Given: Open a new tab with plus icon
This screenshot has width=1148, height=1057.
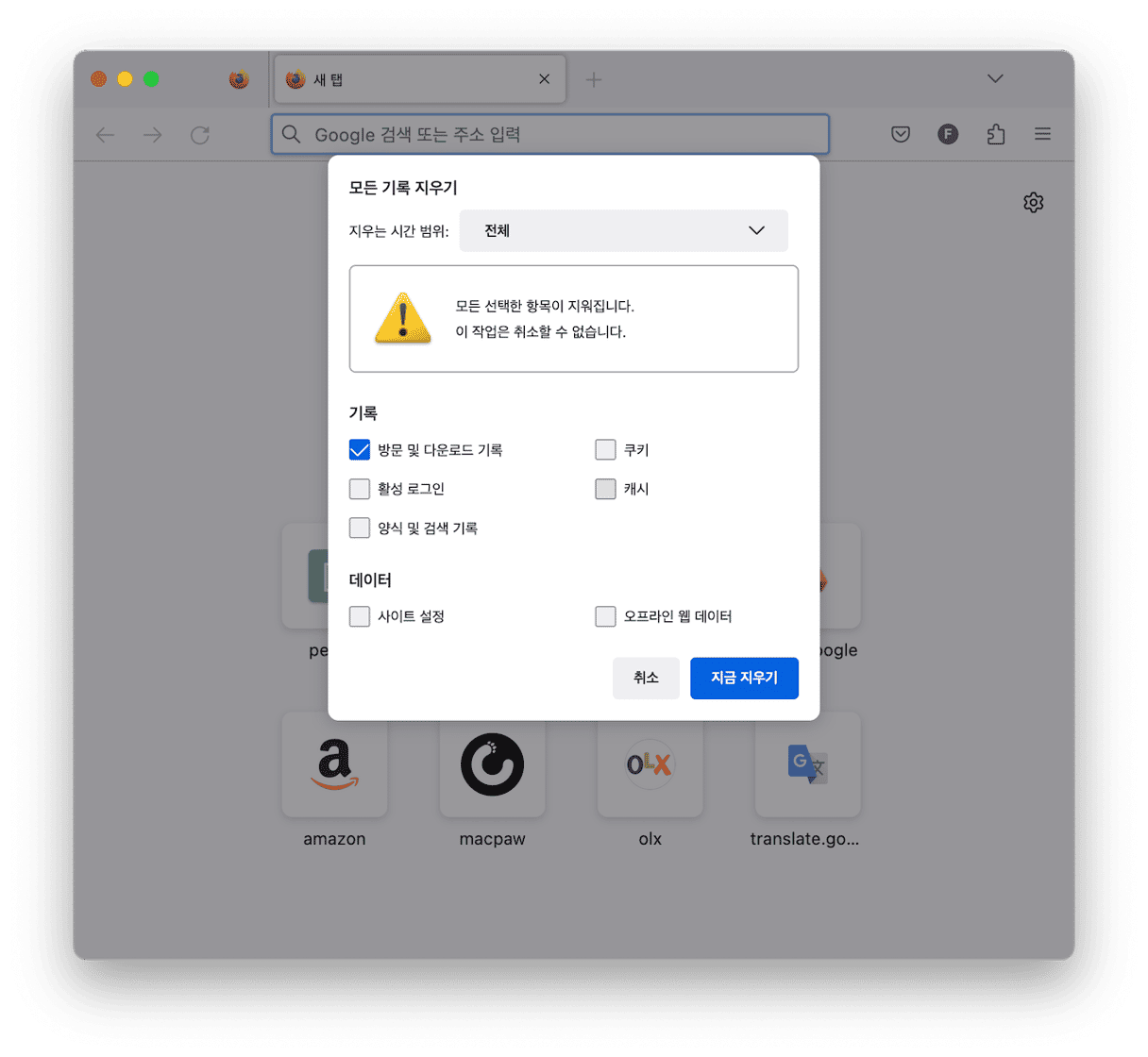Looking at the screenshot, I should [x=593, y=80].
